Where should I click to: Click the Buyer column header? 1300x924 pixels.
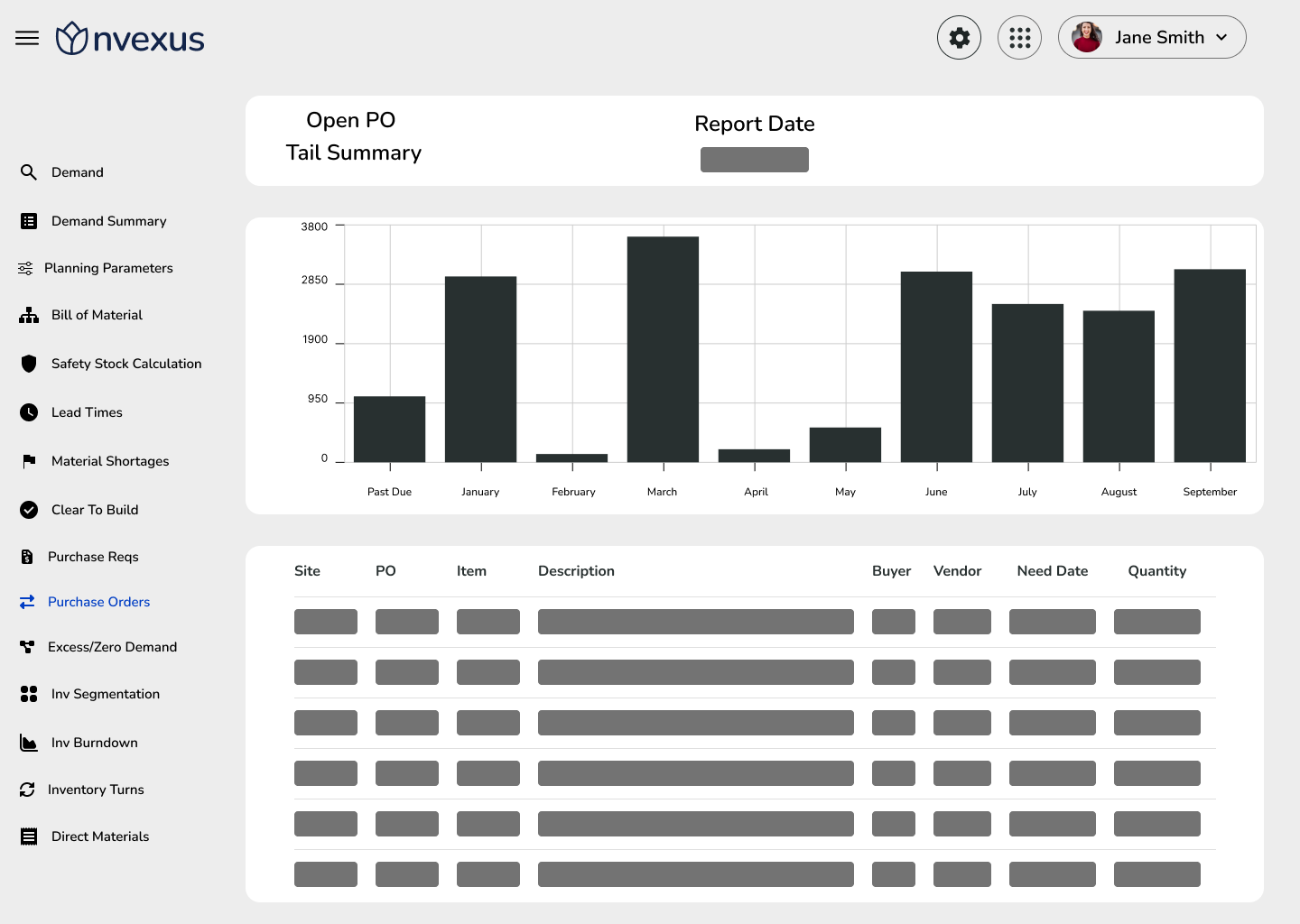pyautogui.click(x=892, y=571)
